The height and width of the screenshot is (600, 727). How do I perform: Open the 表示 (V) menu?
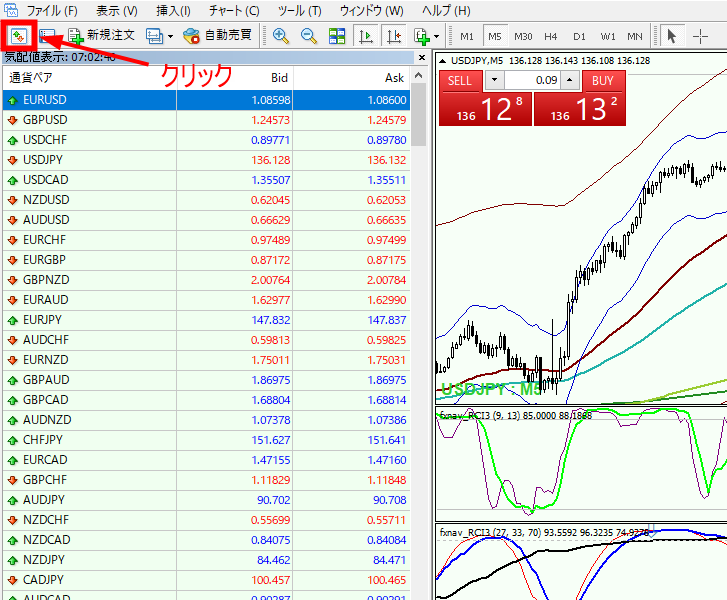click(116, 10)
